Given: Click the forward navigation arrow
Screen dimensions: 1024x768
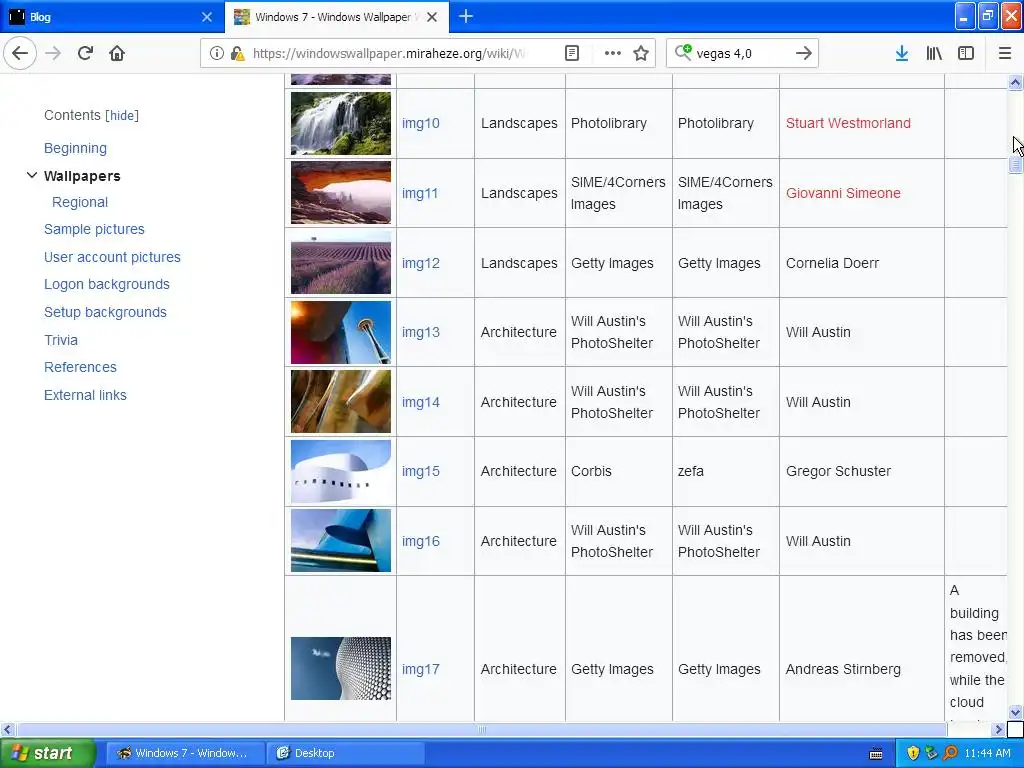Looking at the screenshot, I should [53, 53].
